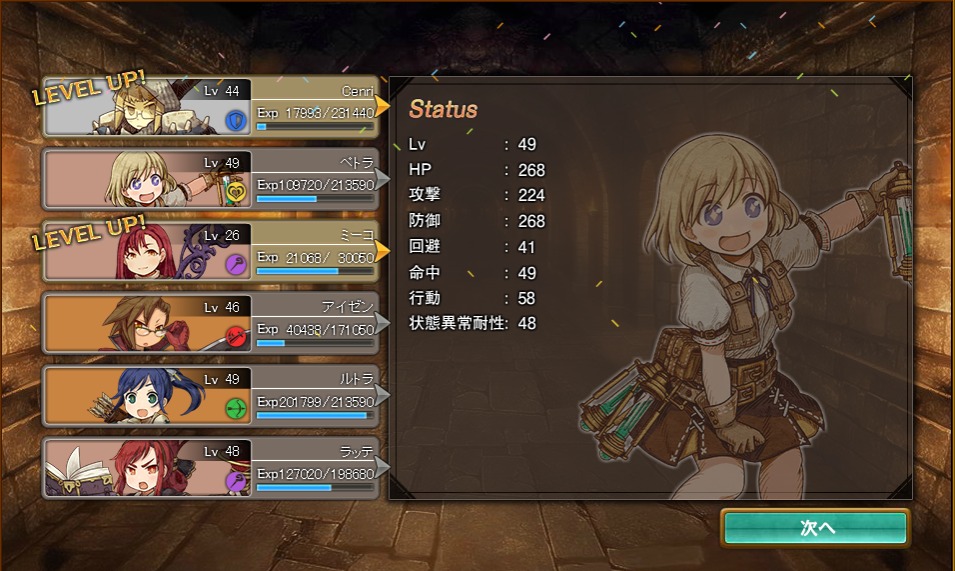Click Cenri's blue shield class icon
Viewport: 955px width, 571px height.
(x=236, y=121)
